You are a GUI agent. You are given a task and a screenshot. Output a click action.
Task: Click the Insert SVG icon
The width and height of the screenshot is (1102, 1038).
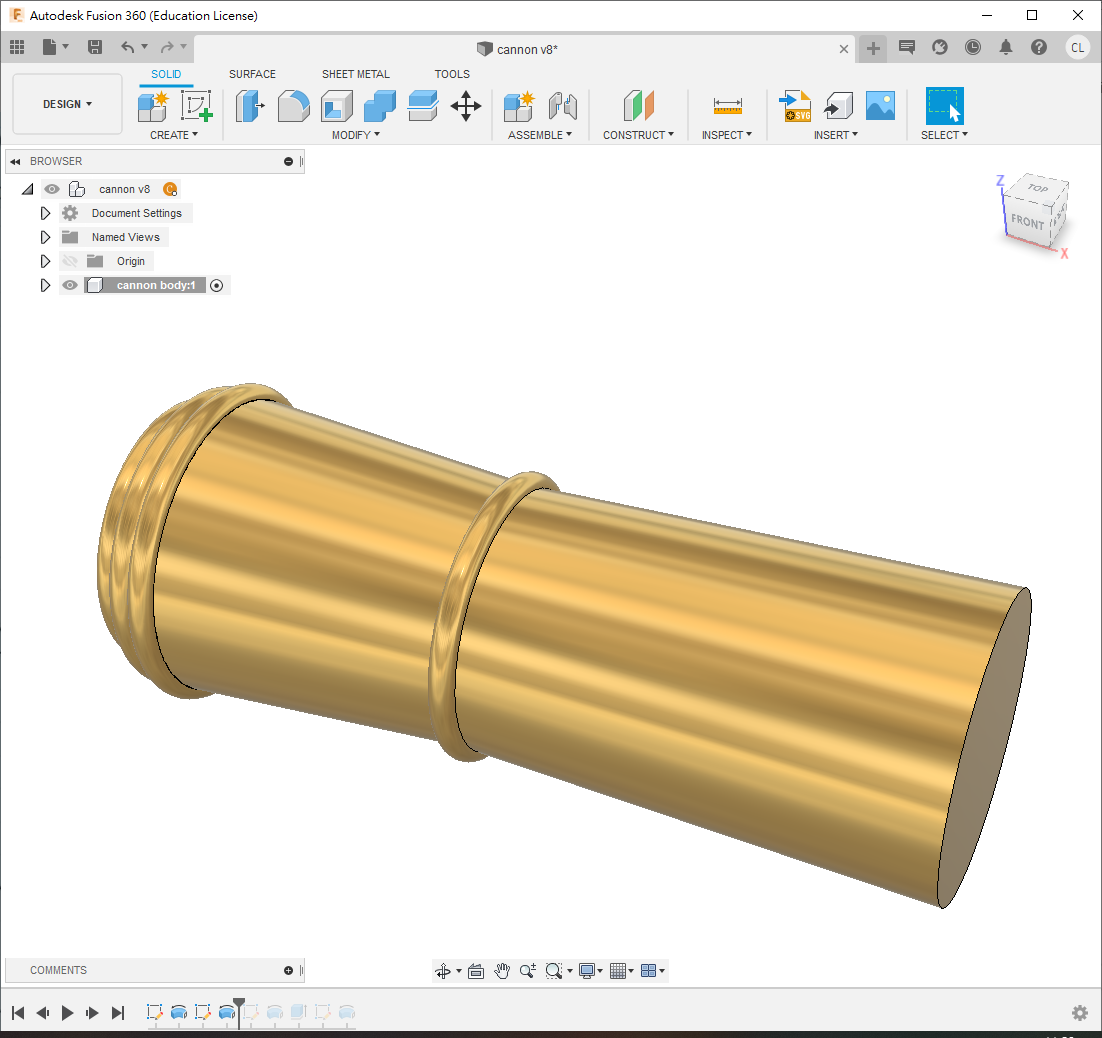(796, 105)
